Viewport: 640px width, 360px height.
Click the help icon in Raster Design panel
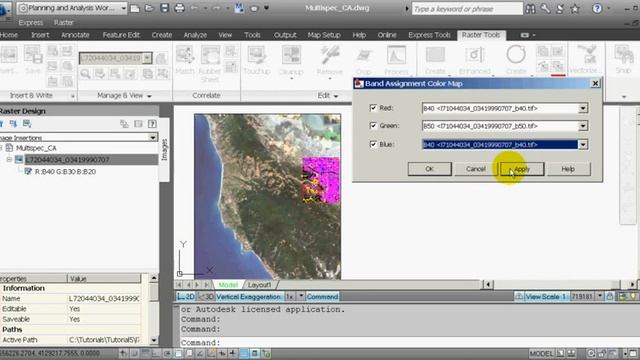(x=152, y=123)
